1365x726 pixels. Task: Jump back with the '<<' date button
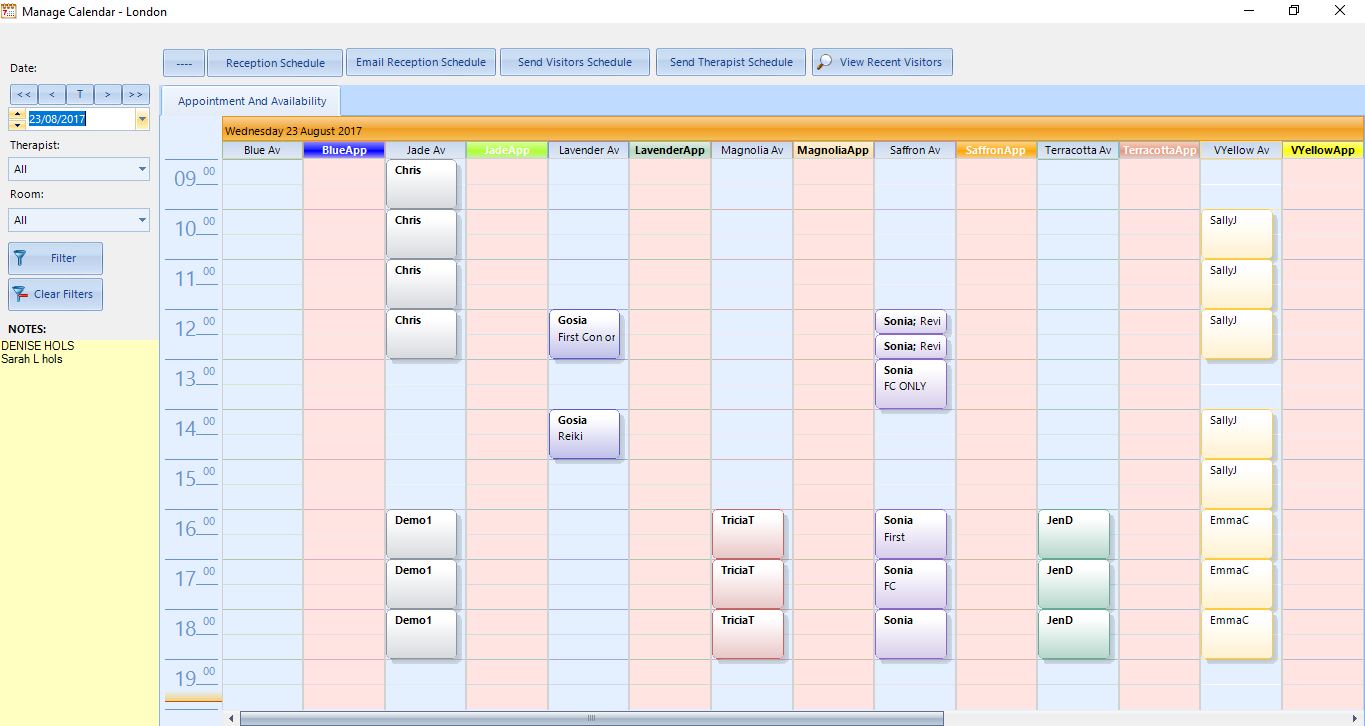24,94
